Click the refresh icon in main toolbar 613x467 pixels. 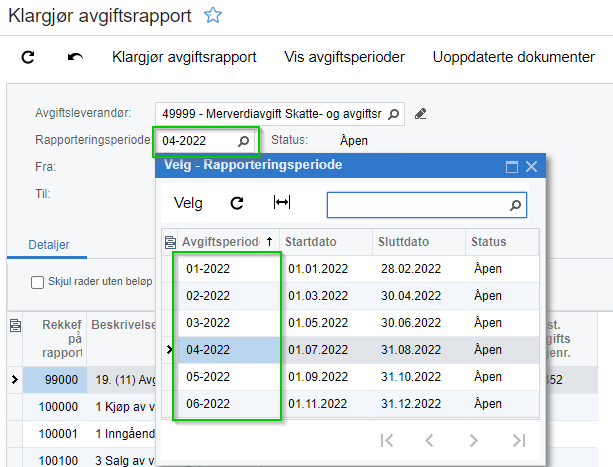point(28,57)
